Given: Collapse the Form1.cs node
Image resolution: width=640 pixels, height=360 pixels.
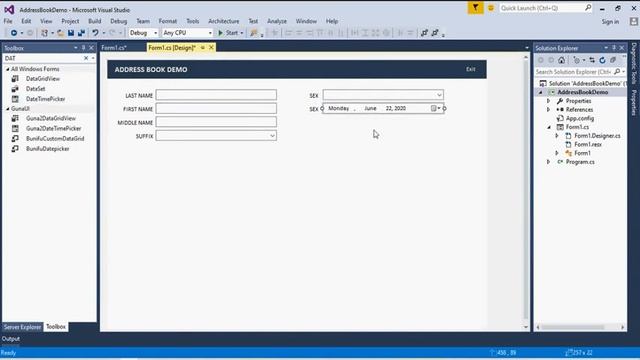Looking at the screenshot, I should tap(549, 127).
